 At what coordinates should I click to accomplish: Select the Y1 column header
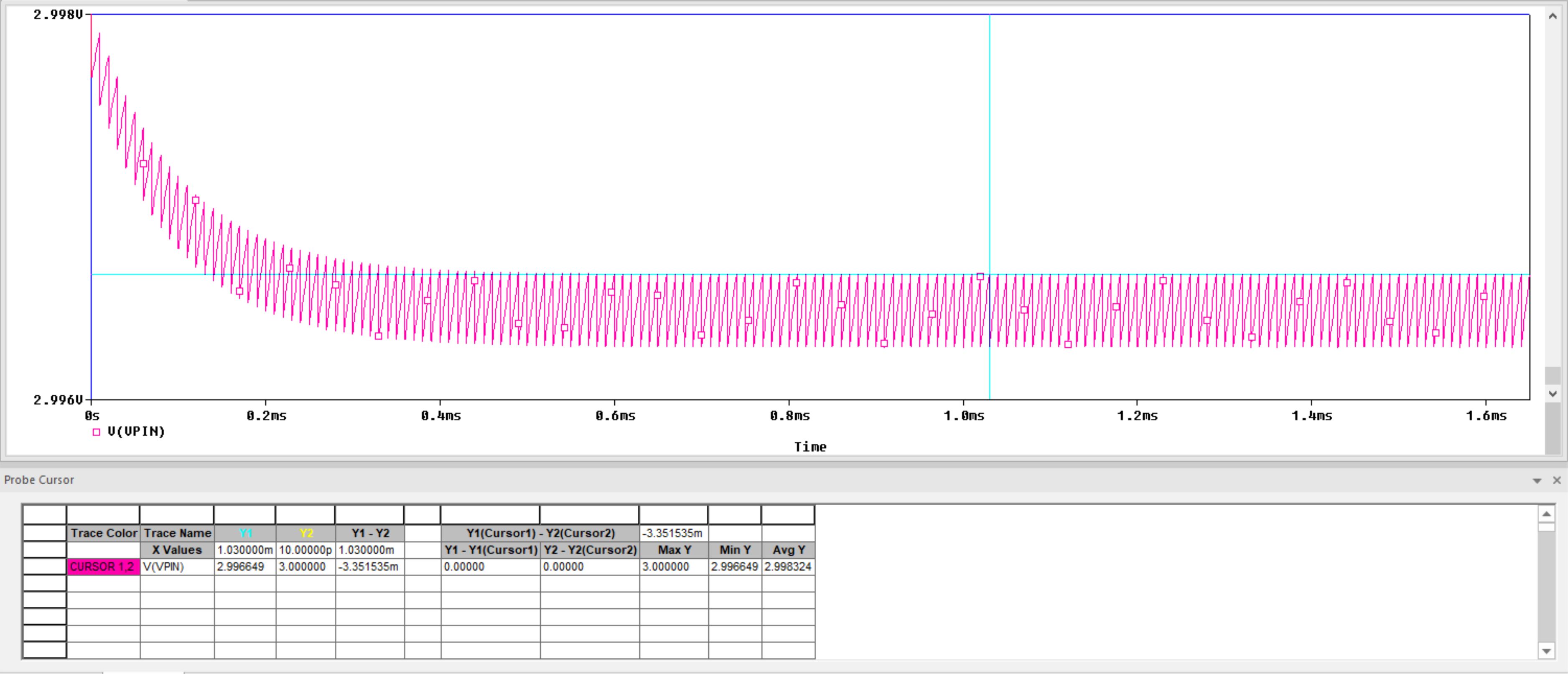[245, 533]
